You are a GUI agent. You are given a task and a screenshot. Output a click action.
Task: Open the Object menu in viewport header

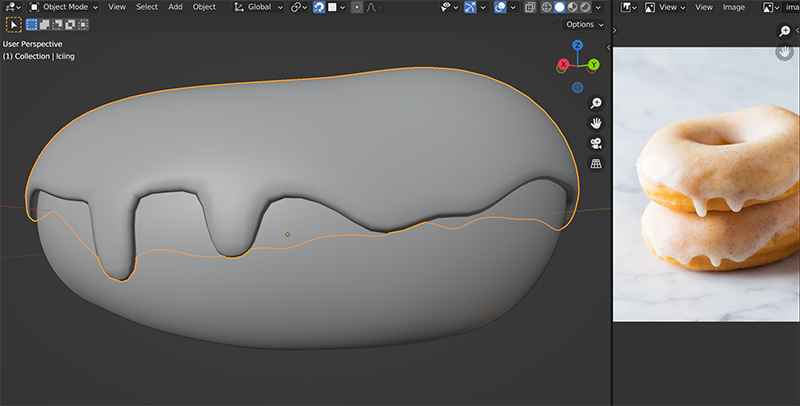click(204, 7)
